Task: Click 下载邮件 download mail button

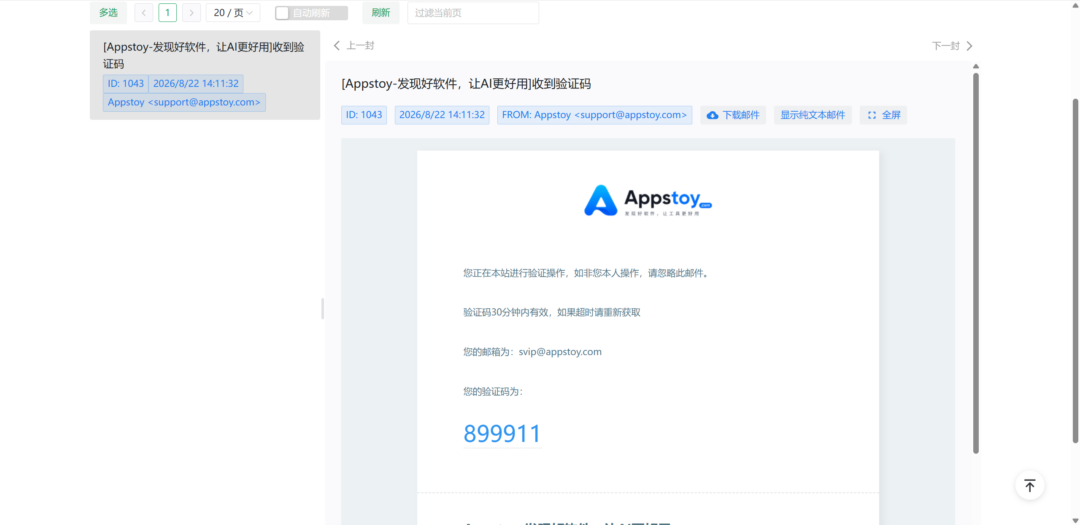Action: coord(733,115)
